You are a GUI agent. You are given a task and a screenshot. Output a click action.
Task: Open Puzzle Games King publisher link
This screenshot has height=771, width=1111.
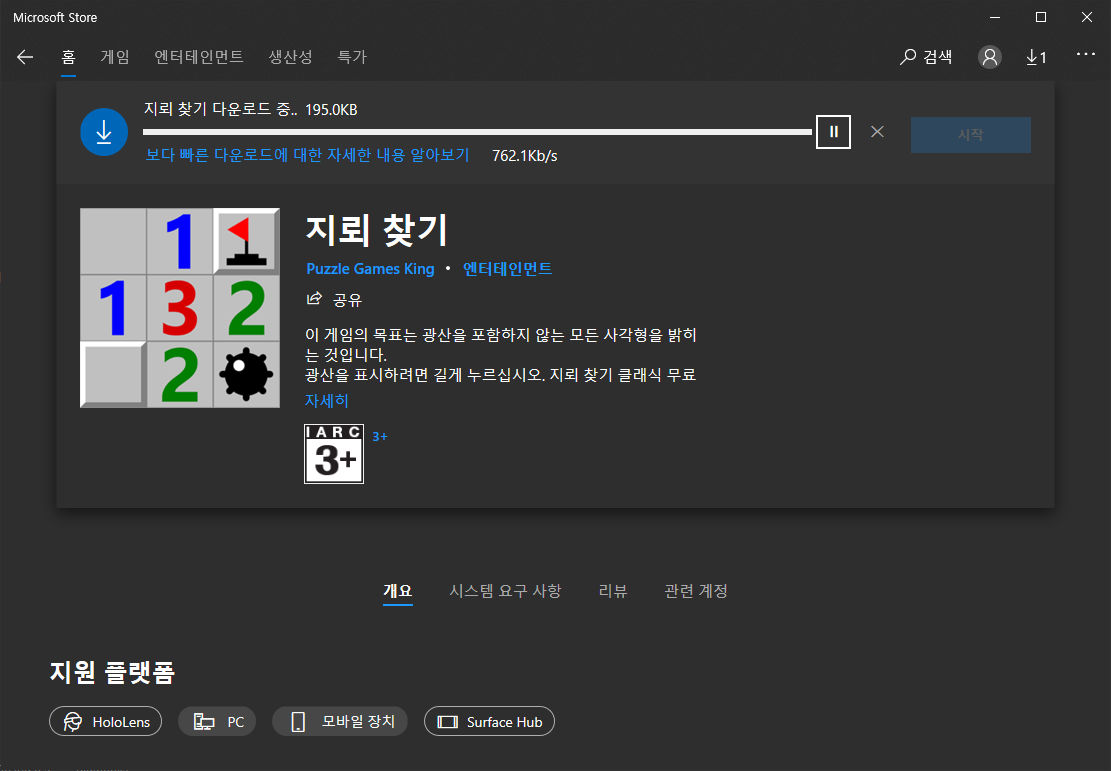pyautogui.click(x=370, y=269)
